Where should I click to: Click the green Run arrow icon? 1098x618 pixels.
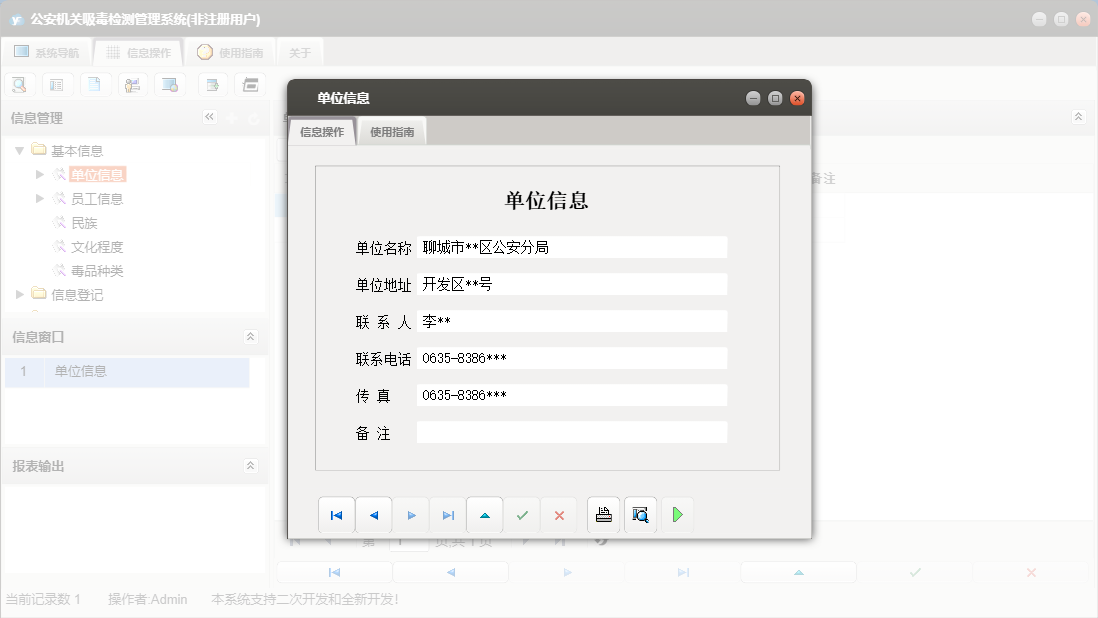pos(677,514)
